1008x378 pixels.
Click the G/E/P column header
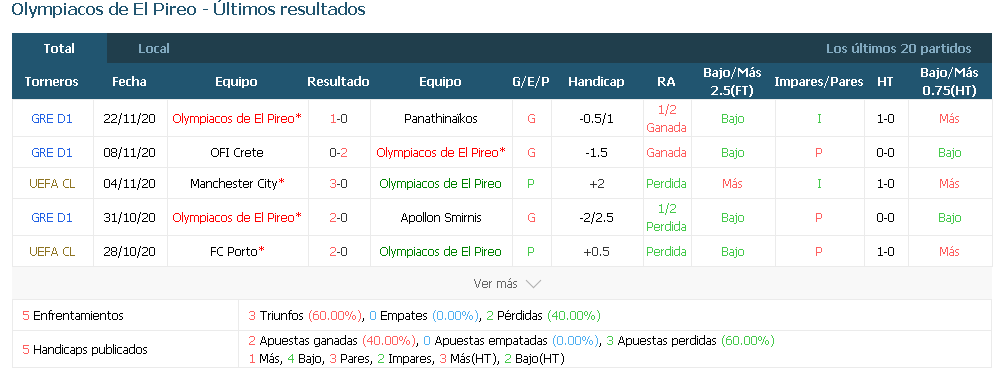tap(531, 82)
